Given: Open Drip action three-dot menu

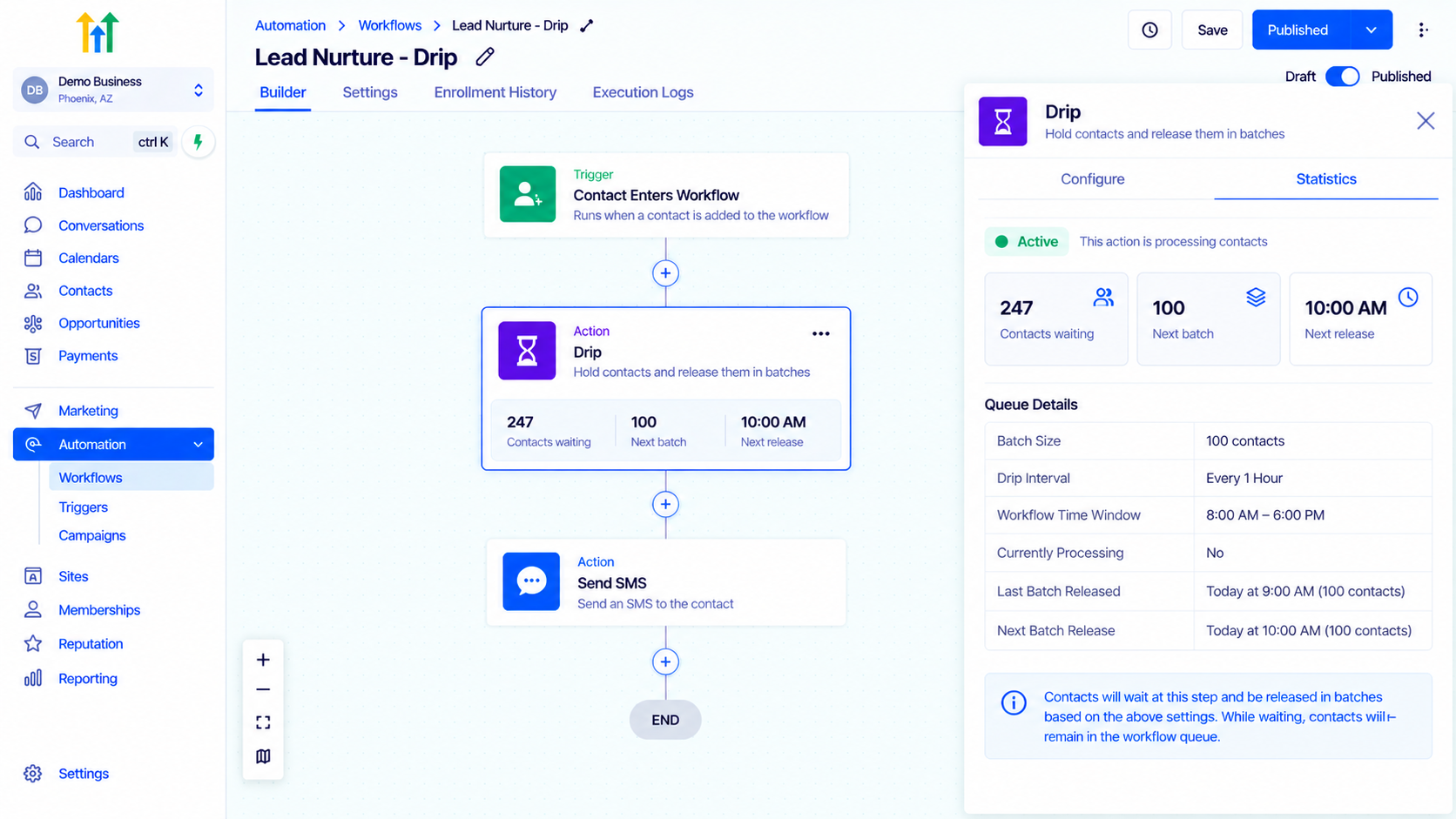Looking at the screenshot, I should [820, 333].
